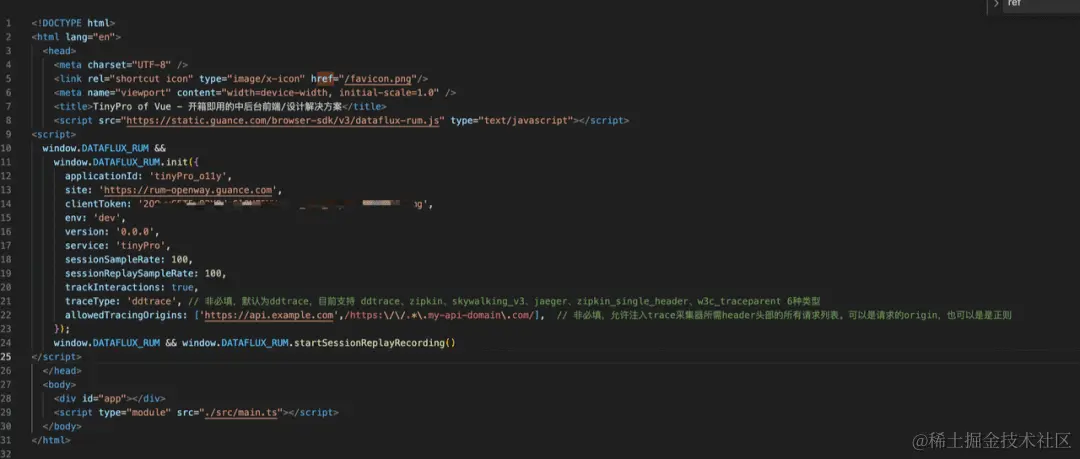The height and width of the screenshot is (459, 1080).
Task: Click the div id="app" element line
Action: pos(110,398)
